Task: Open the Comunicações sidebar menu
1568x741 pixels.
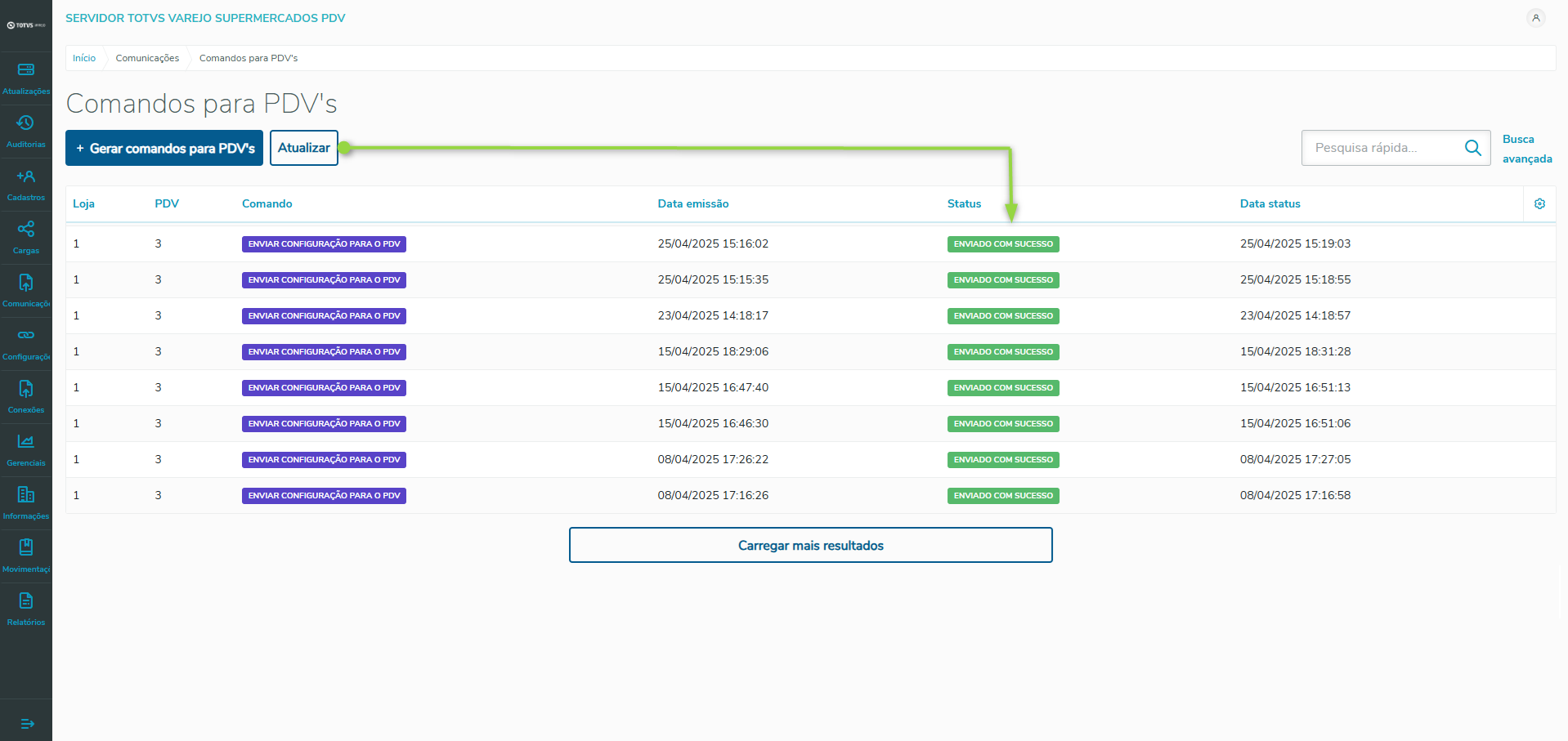Action: point(26,292)
